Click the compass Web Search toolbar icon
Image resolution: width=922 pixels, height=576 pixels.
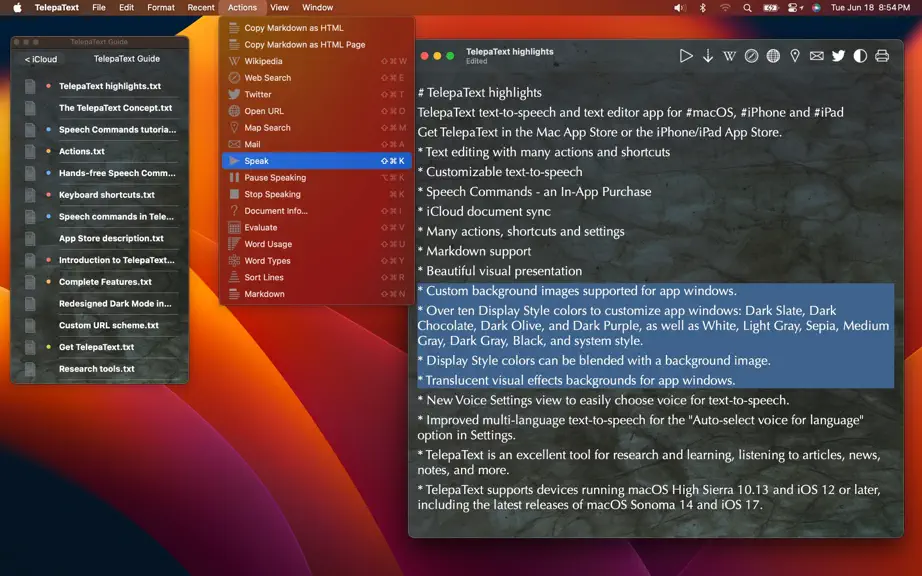(x=751, y=56)
